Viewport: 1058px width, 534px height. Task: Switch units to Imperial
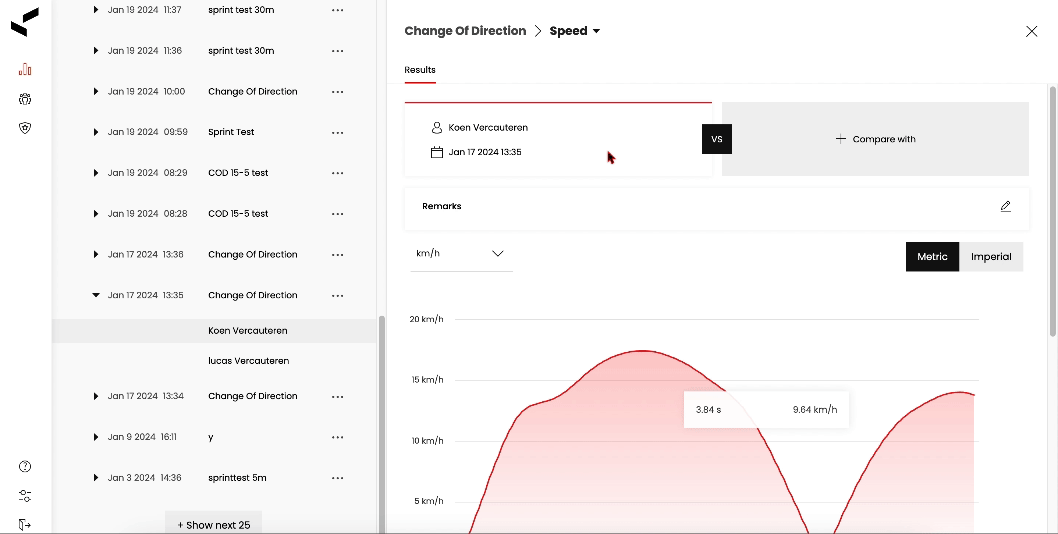991,257
